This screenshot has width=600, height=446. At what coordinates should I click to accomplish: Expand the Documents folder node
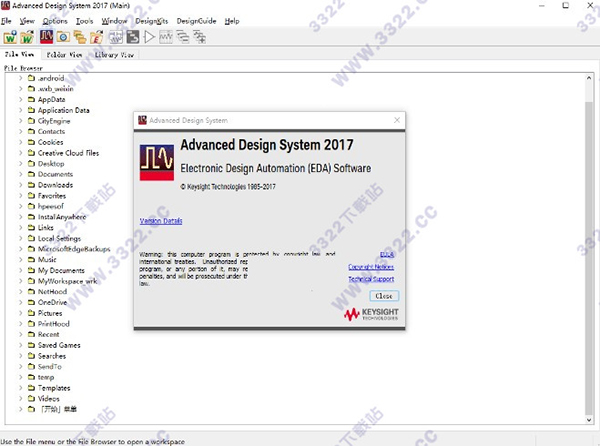pos(21,174)
